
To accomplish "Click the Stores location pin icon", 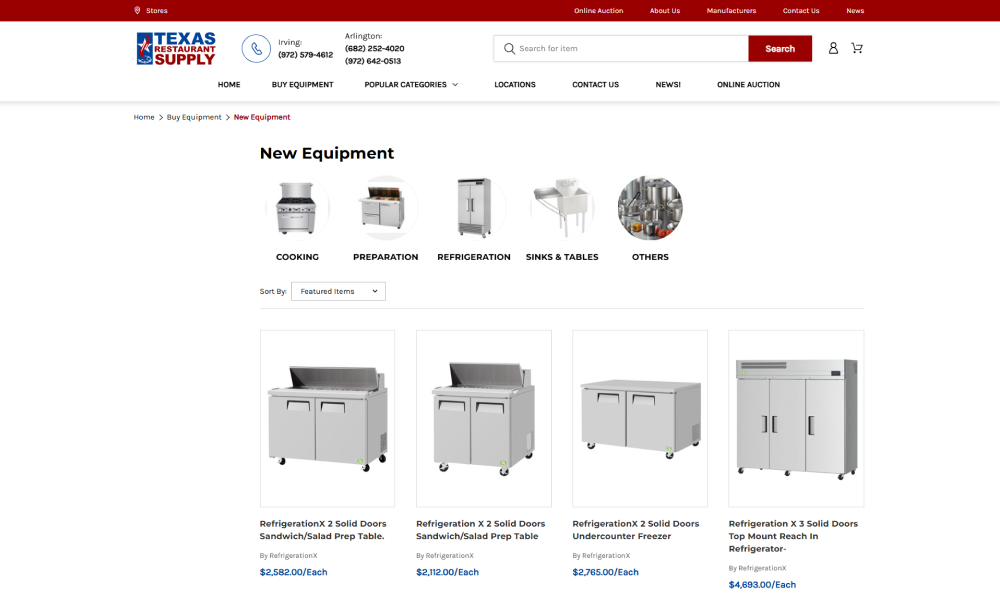I will point(137,10).
